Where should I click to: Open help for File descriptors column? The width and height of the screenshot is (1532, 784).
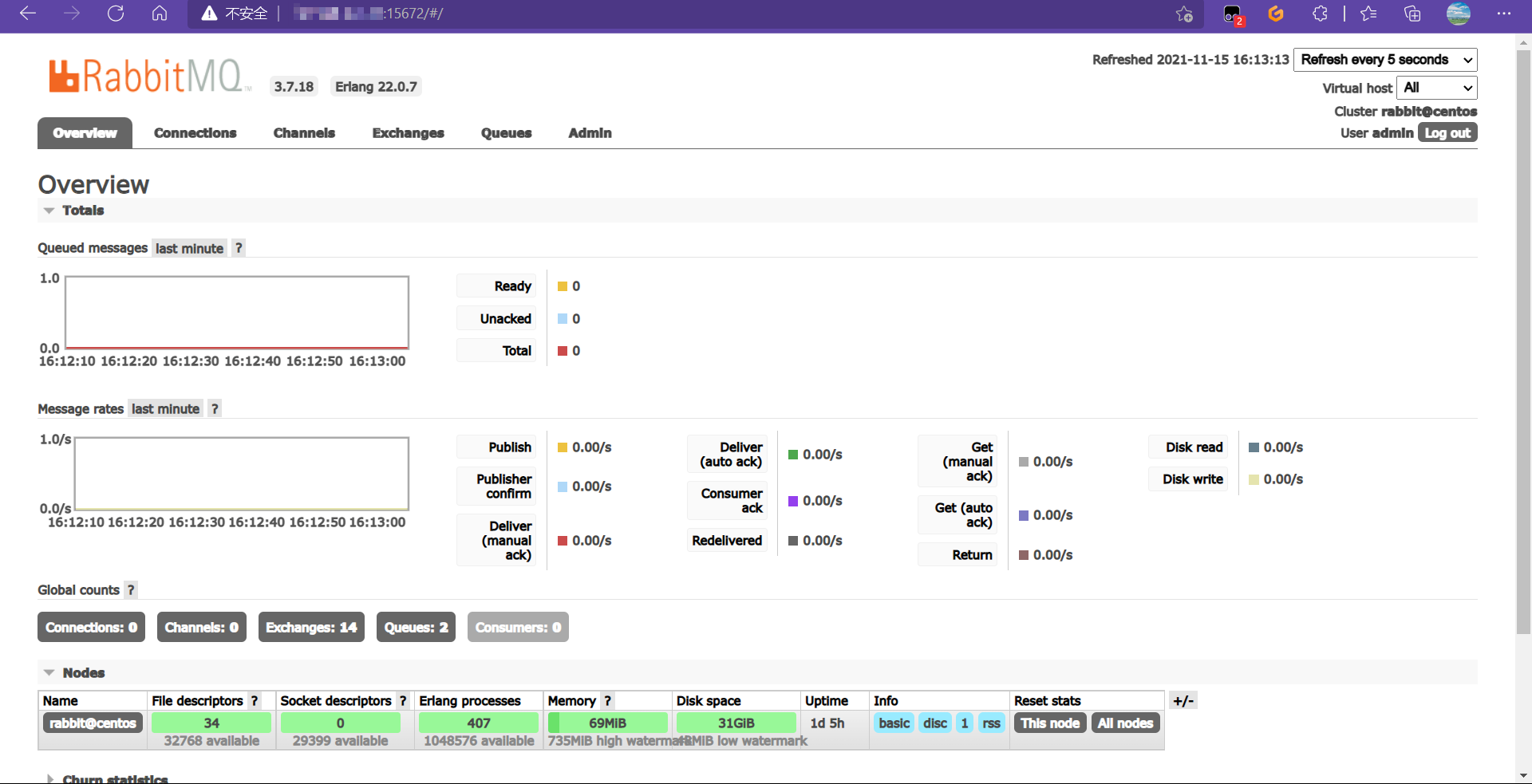click(x=255, y=701)
